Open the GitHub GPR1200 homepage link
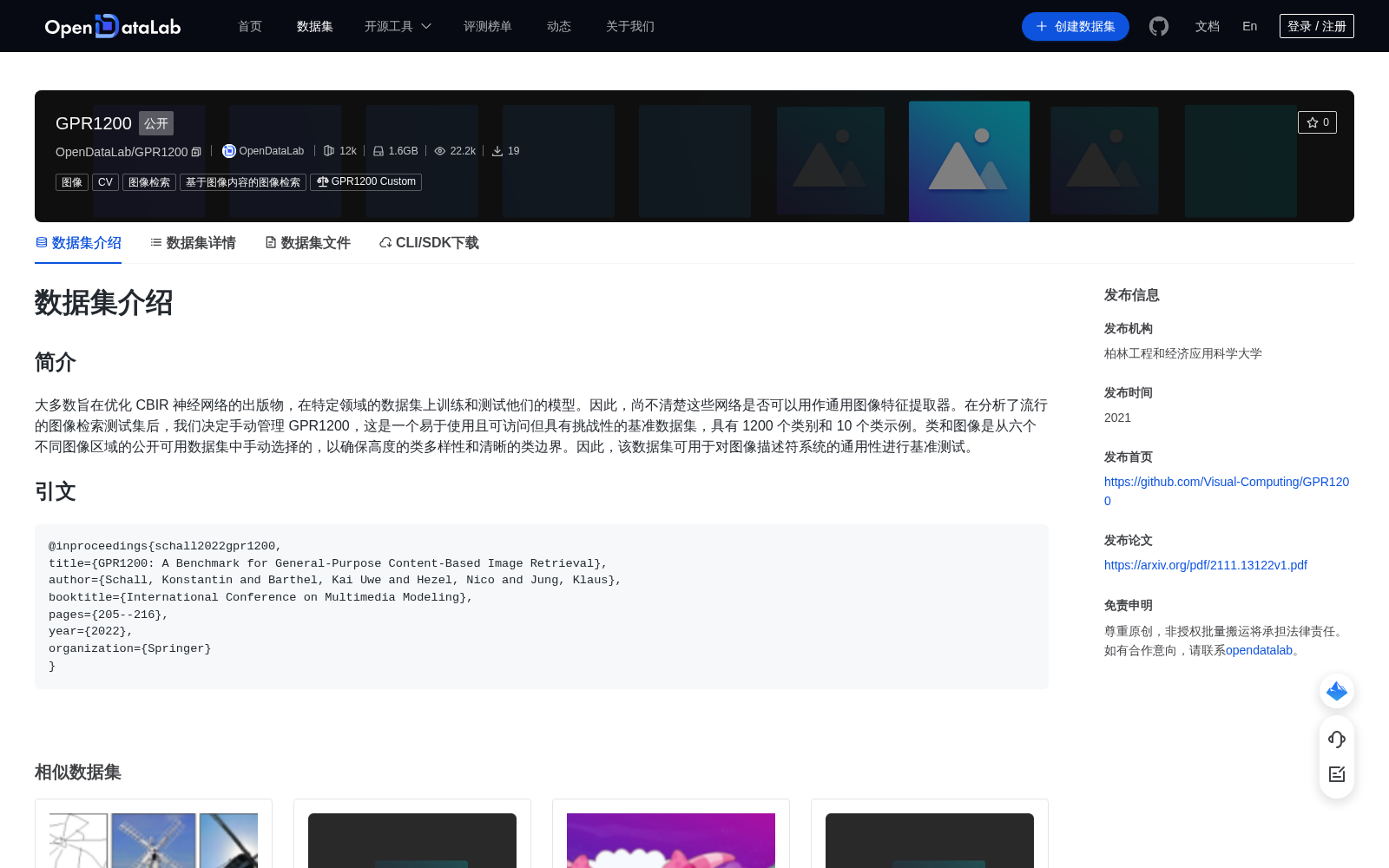Viewport: 1389px width, 868px height. coord(1227,491)
